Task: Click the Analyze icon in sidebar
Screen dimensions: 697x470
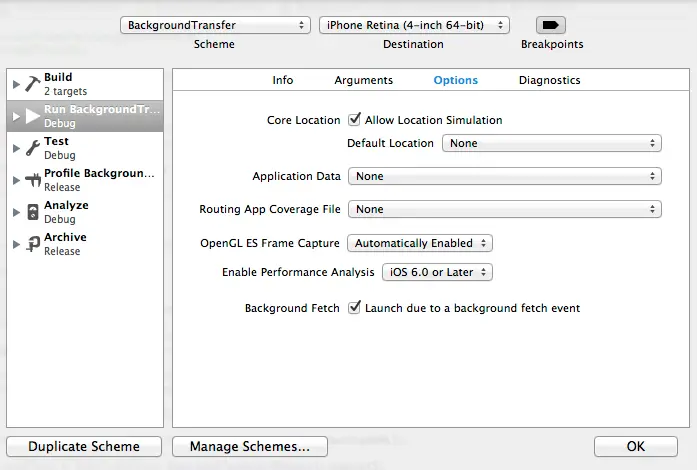Action: coord(32,212)
